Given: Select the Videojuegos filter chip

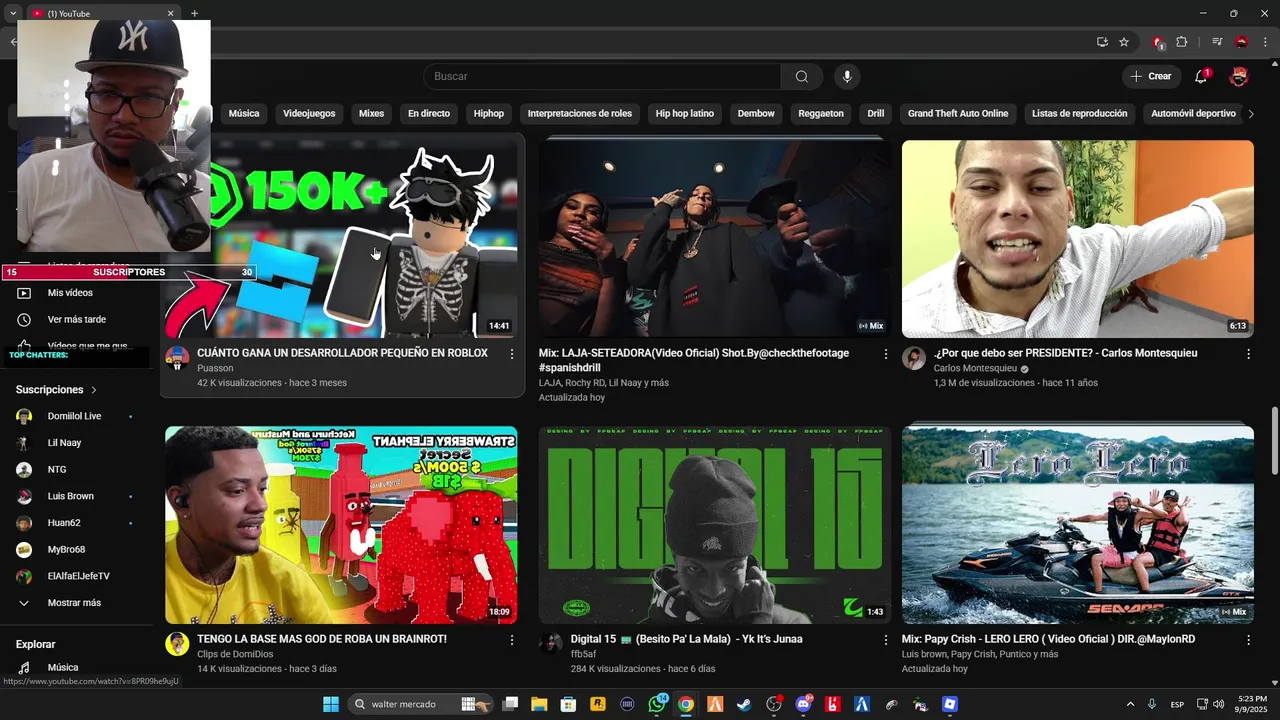Looking at the screenshot, I should [309, 114].
